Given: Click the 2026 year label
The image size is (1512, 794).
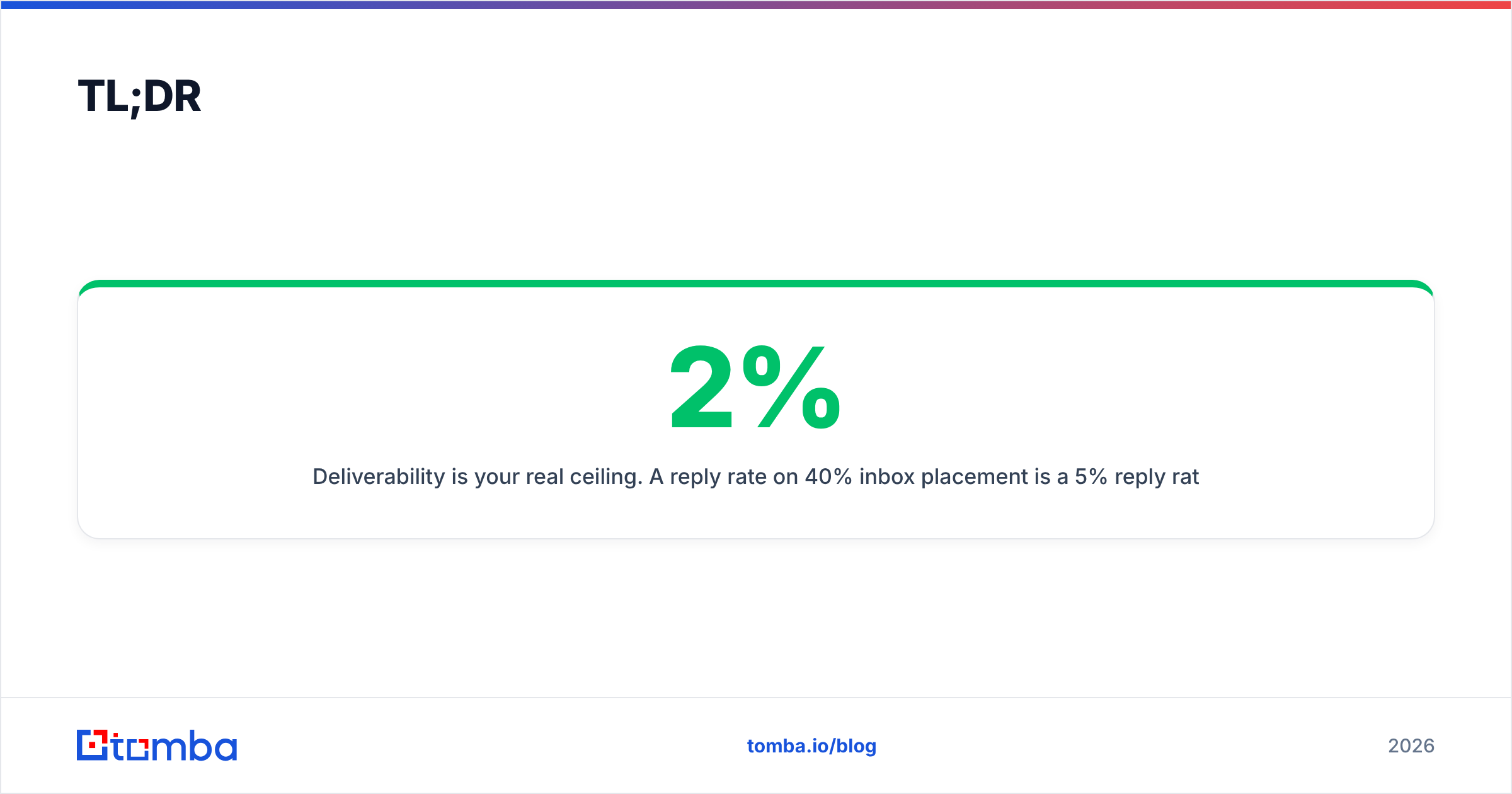Looking at the screenshot, I should (x=1411, y=746).
